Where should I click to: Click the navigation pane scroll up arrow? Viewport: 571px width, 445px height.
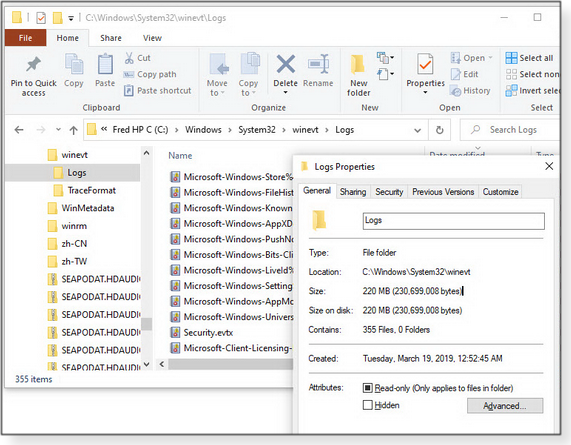pyautogui.click(x=146, y=153)
